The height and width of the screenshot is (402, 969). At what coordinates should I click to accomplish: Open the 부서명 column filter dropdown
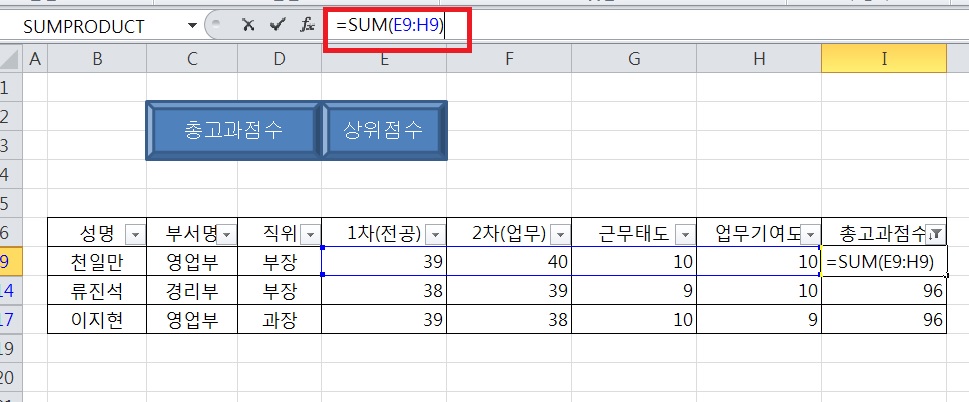(227, 234)
